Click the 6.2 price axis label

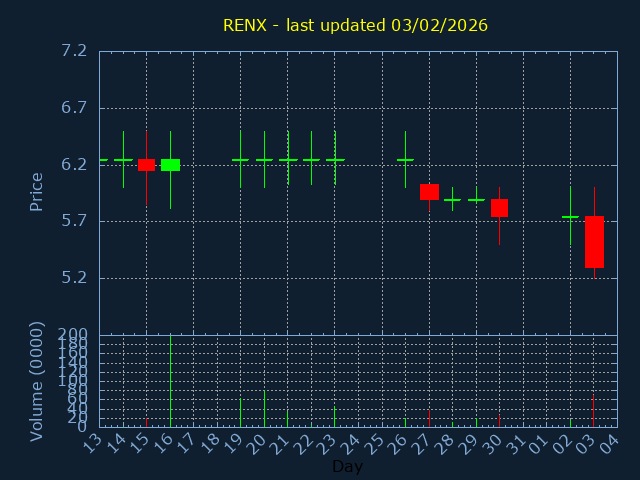(x=73, y=165)
